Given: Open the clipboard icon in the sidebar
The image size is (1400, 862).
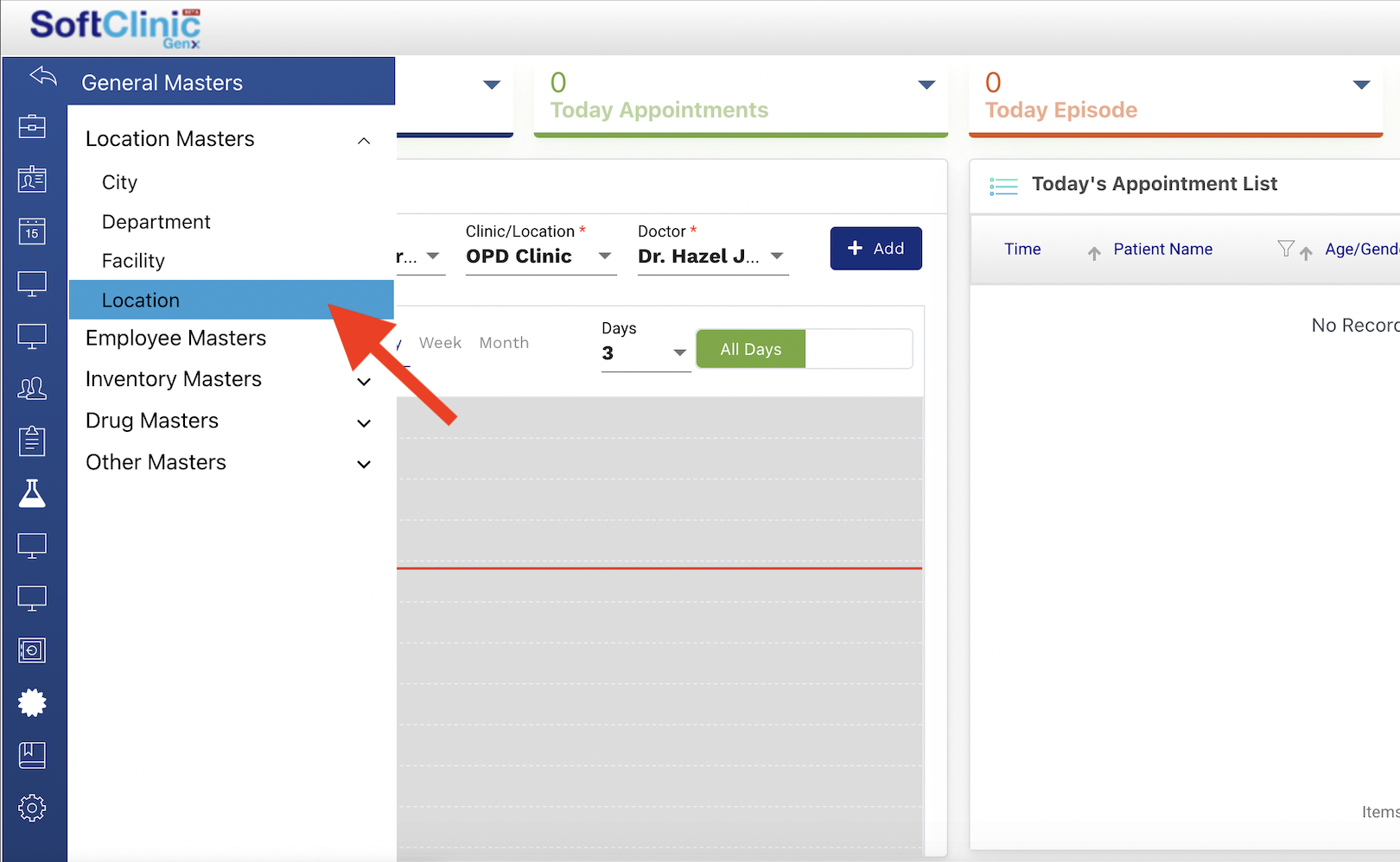Looking at the screenshot, I should pyautogui.click(x=32, y=441).
